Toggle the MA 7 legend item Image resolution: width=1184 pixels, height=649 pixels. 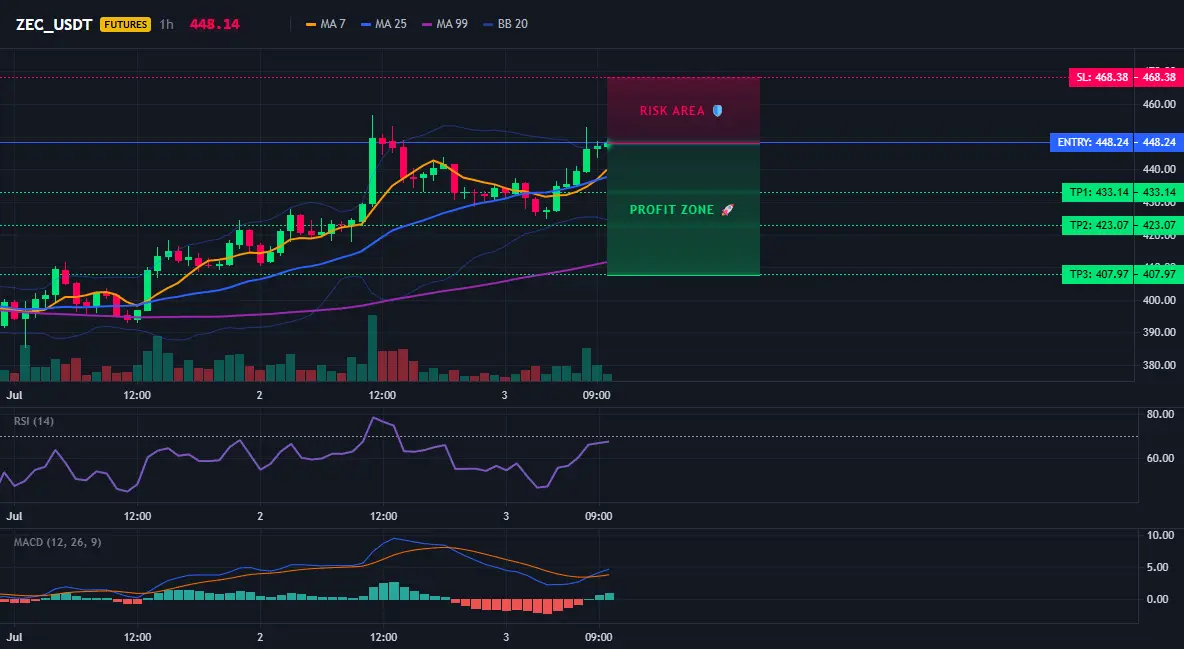click(x=325, y=24)
